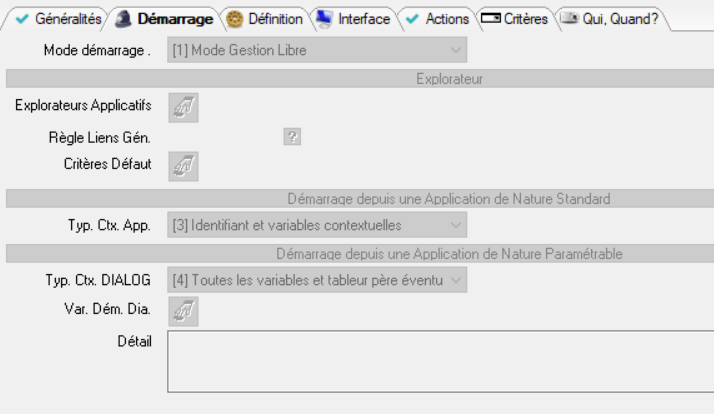The height and width of the screenshot is (414, 714).
Task: Click inside the Détail text box
Action: 440,362
